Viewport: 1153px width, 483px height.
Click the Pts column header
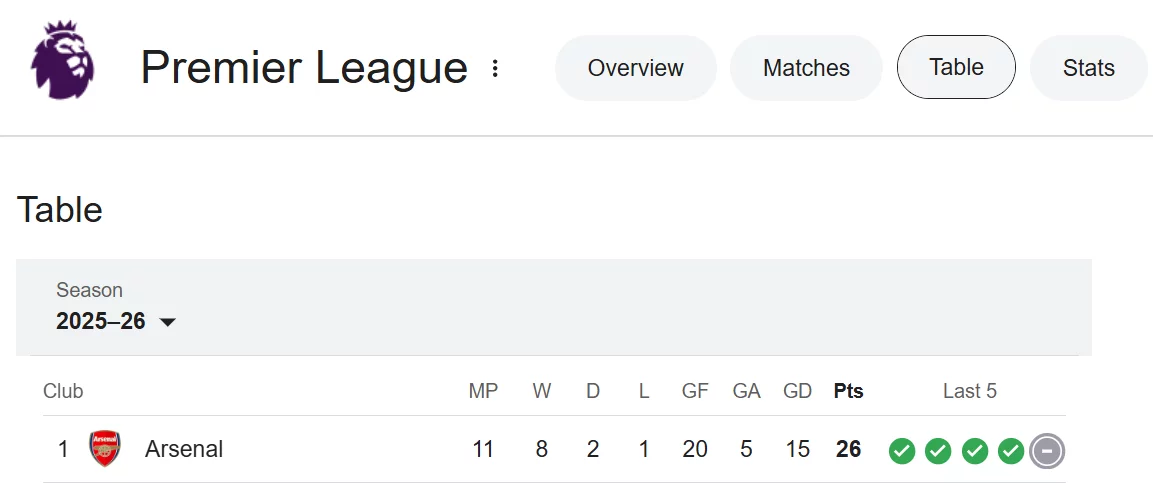click(x=848, y=391)
